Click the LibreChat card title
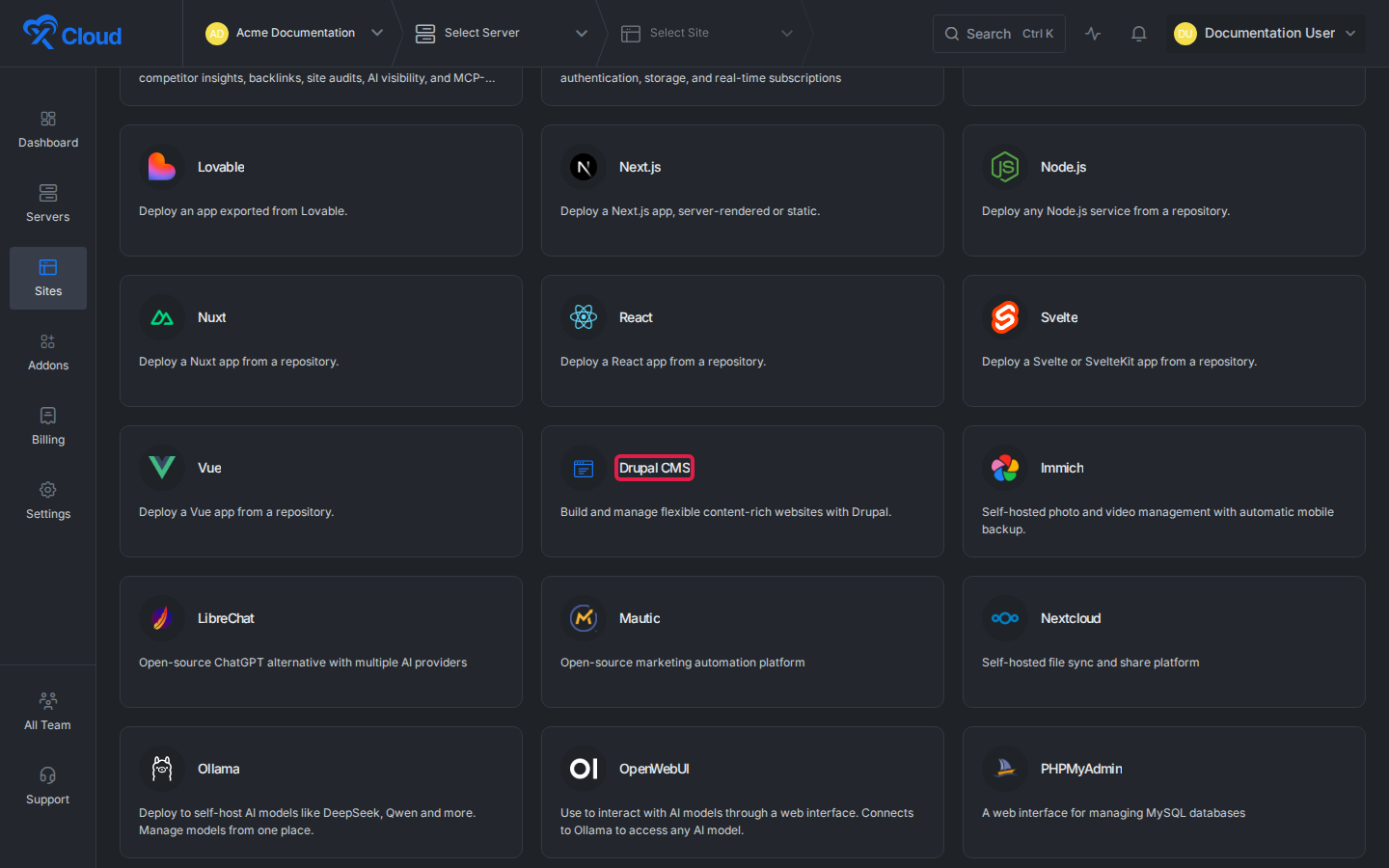 (x=226, y=618)
